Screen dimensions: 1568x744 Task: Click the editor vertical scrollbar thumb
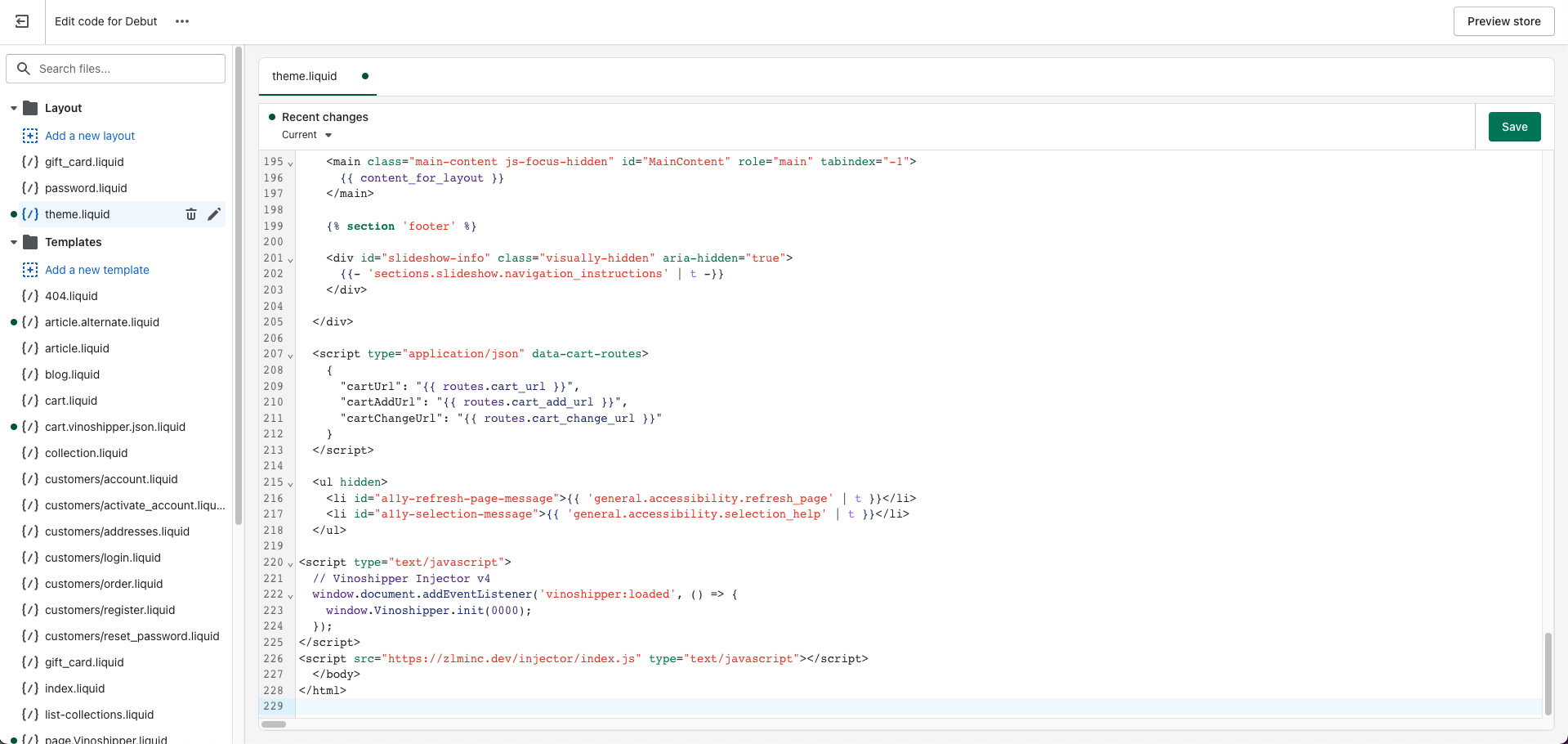pos(1548,674)
